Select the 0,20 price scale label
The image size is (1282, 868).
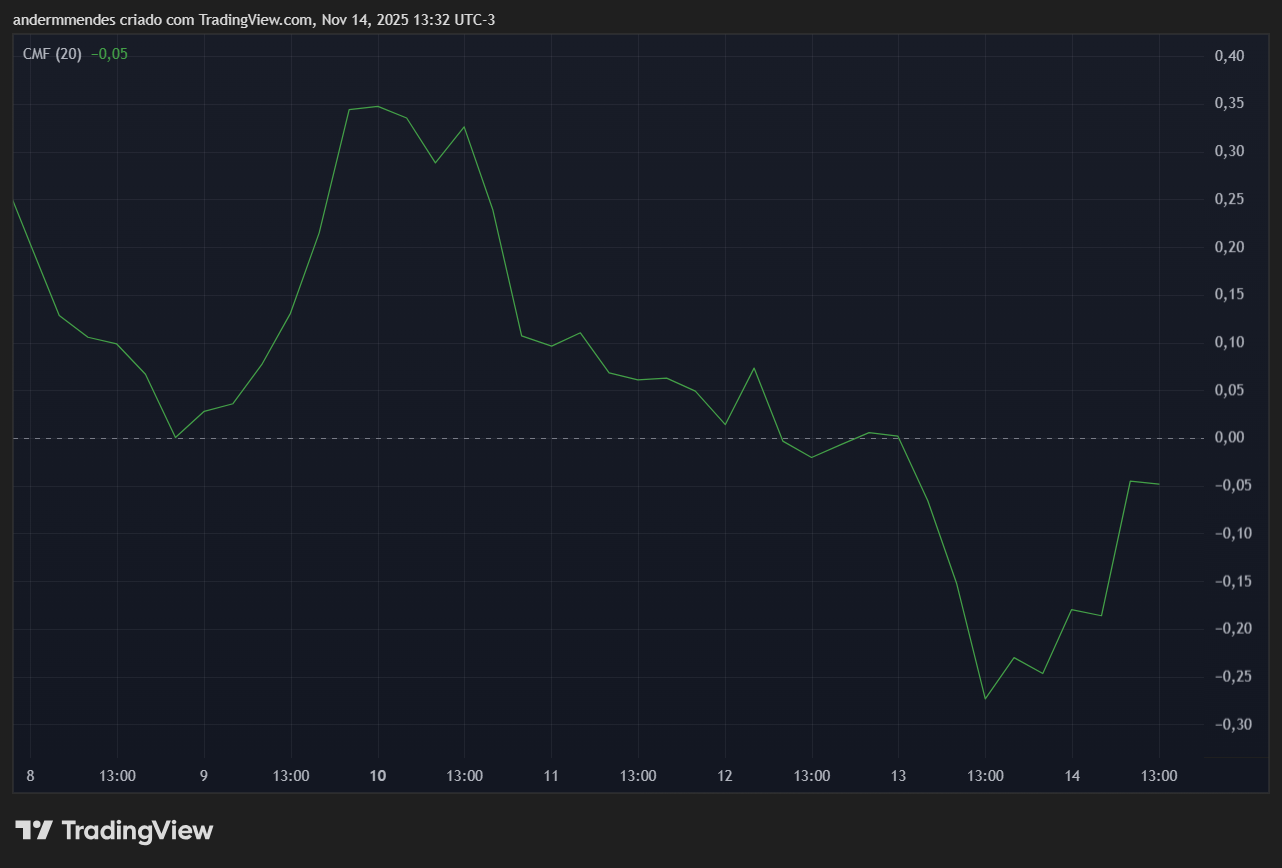[x=1232, y=246]
